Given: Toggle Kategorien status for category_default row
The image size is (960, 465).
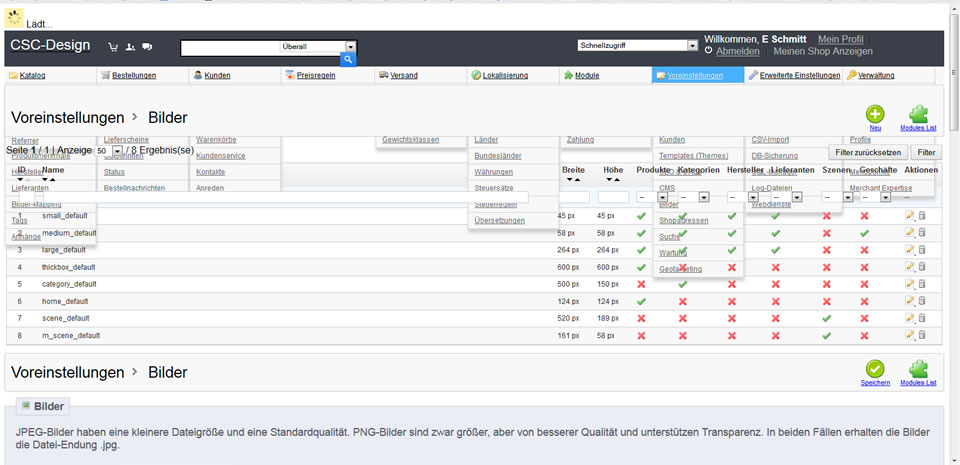Looking at the screenshot, I should [683, 285].
